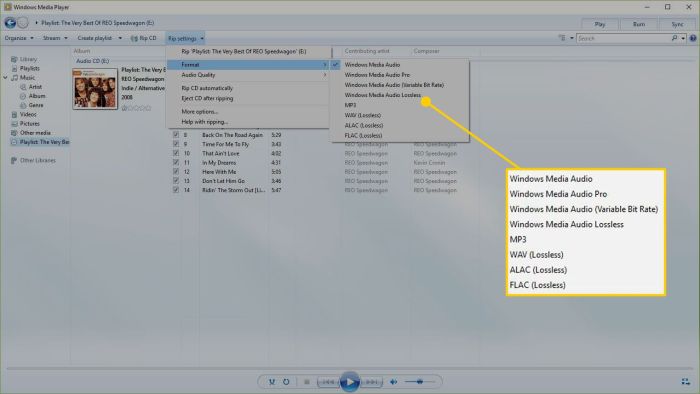Rate the album with the star rating
700x394 pixels.
[x=136, y=108]
